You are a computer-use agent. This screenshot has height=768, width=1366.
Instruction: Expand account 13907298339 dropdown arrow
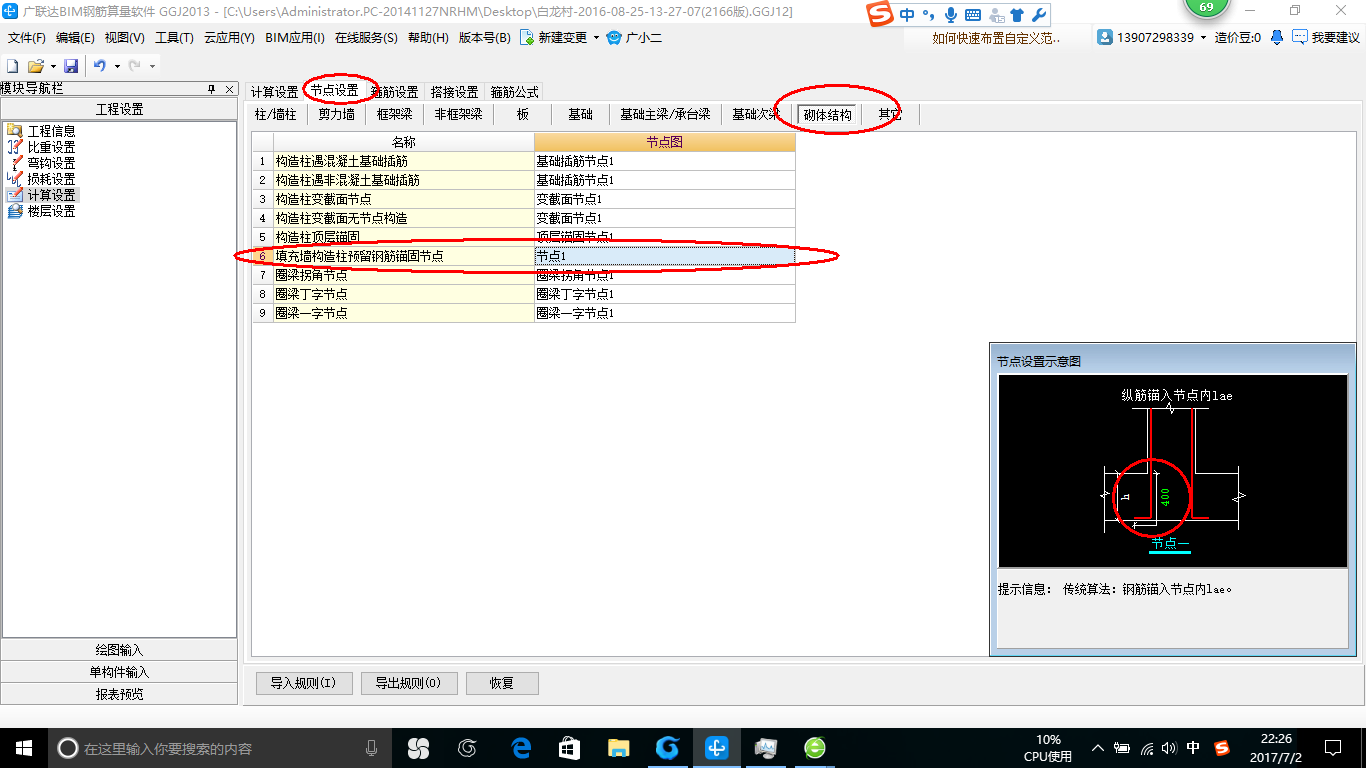1204,37
